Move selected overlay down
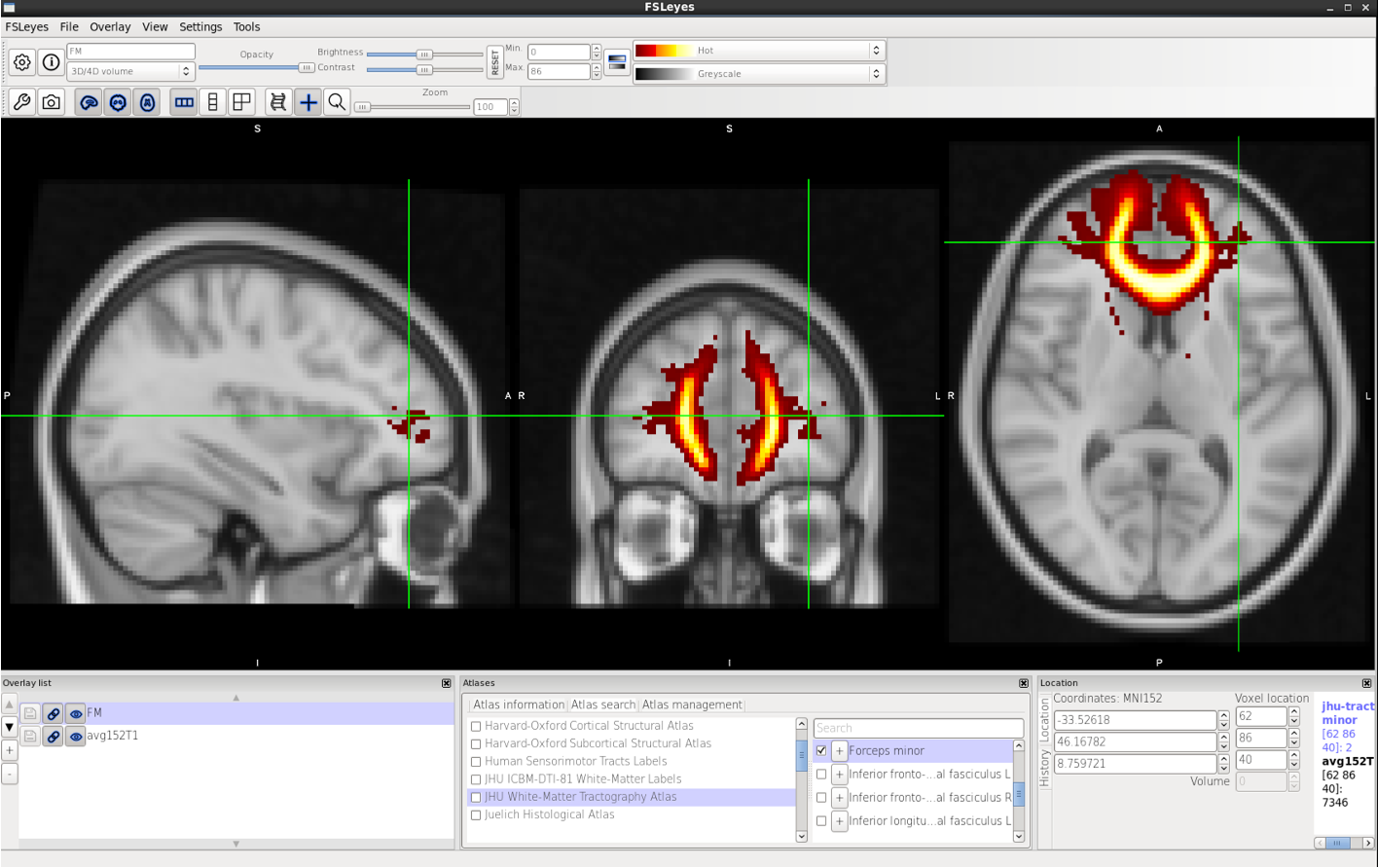Viewport: 1378px width, 868px height. coord(10,727)
